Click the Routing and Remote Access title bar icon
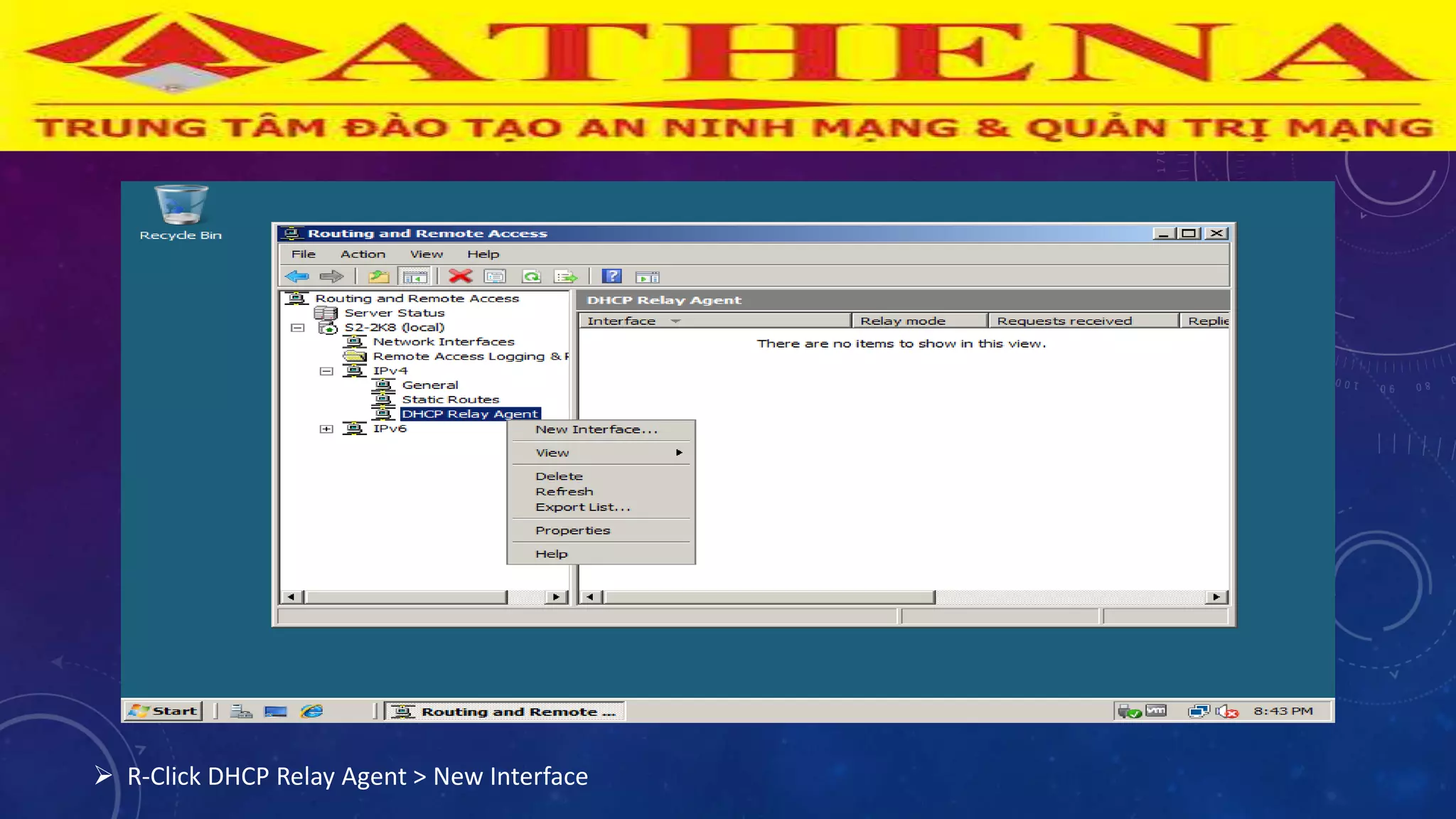 tap(291, 233)
